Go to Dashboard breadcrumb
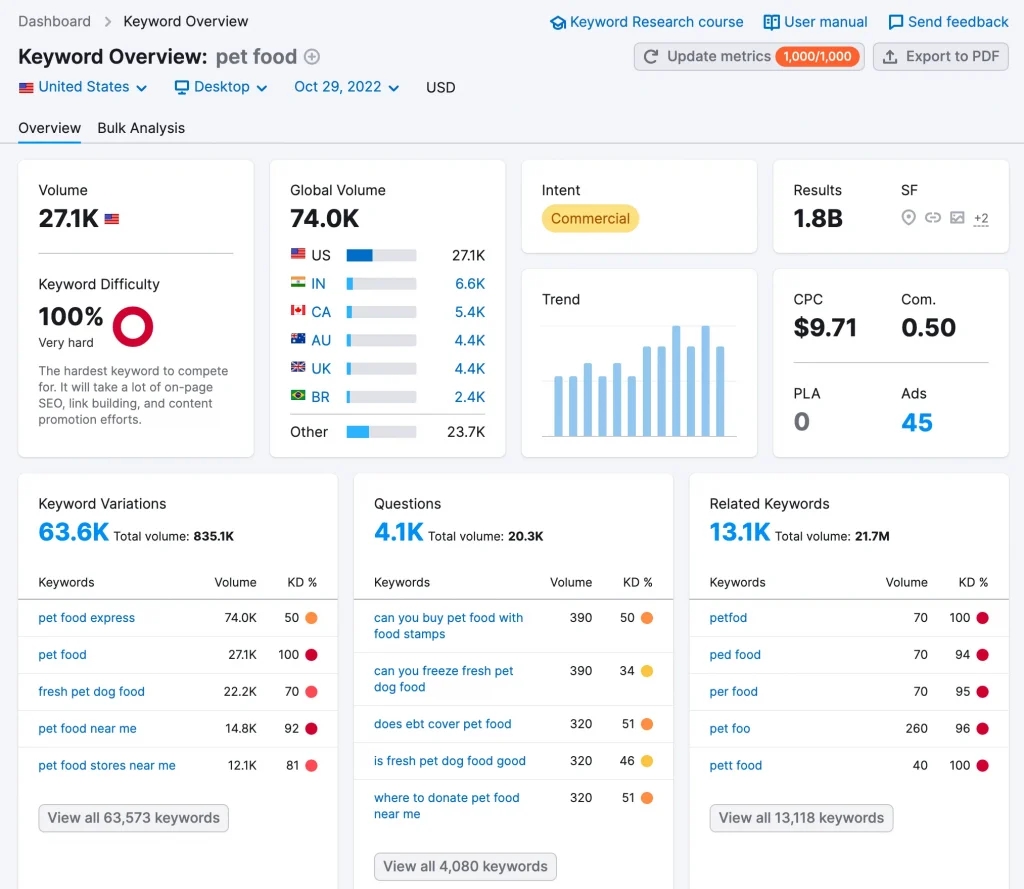 point(54,22)
